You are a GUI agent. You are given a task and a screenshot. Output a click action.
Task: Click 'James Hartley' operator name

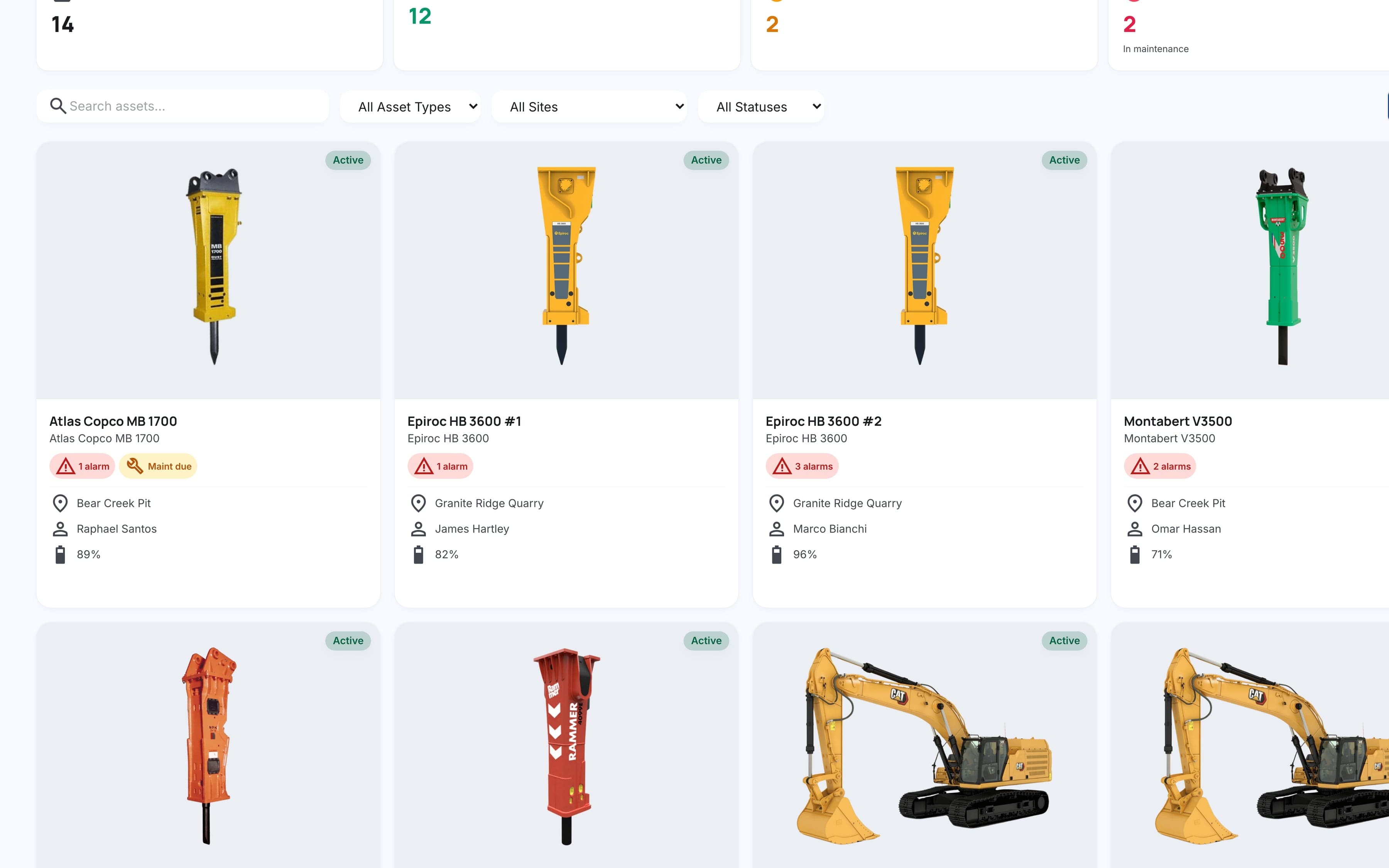click(x=472, y=529)
